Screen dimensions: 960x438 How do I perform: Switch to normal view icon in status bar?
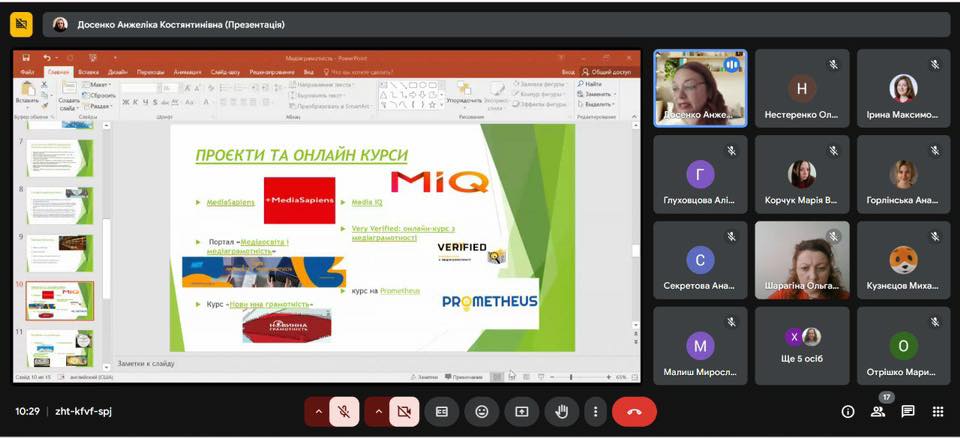click(498, 377)
